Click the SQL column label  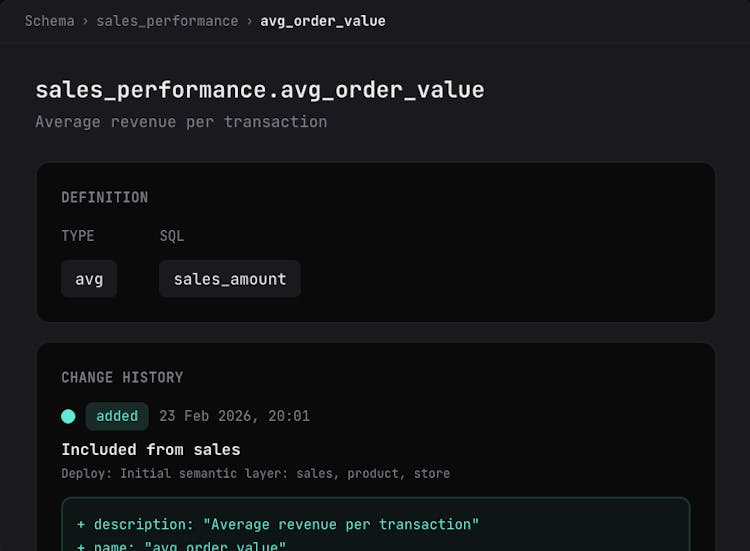172,236
